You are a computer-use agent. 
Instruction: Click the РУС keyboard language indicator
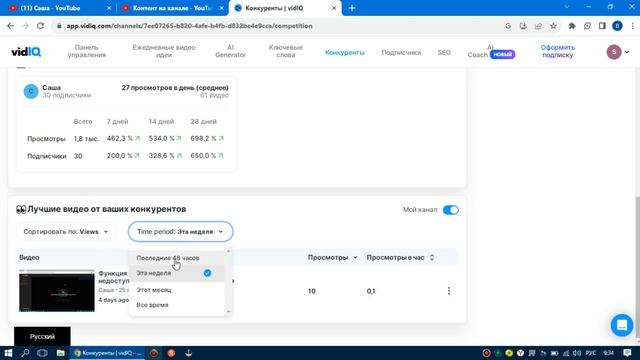coord(591,353)
